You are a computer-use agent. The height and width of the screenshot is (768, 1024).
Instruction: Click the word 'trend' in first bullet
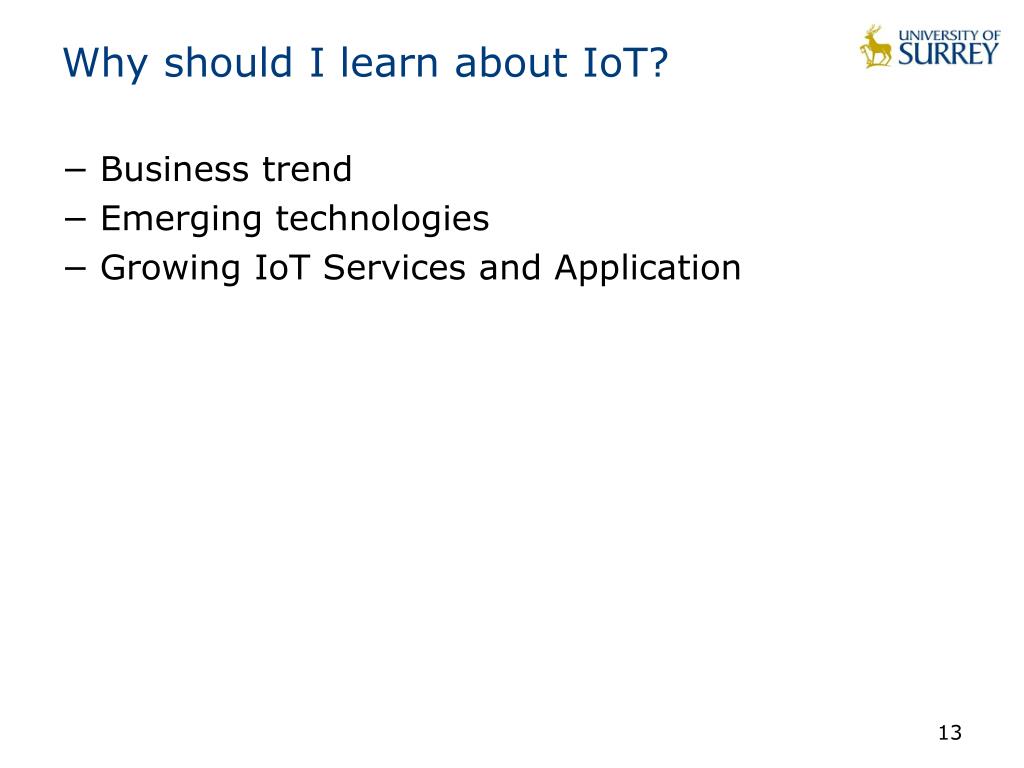(x=307, y=169)
